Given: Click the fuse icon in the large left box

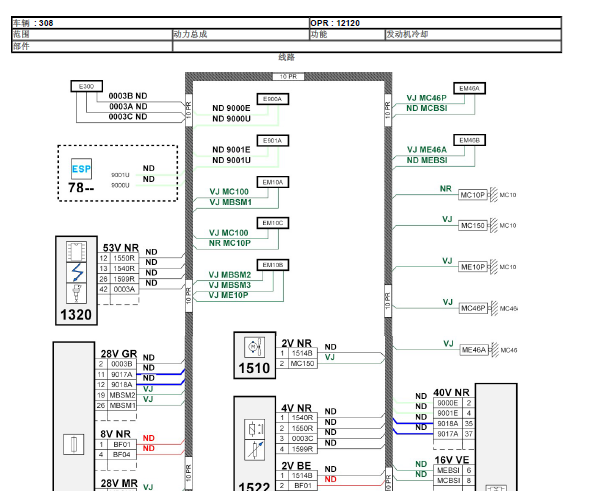Looking at the screenshot, I should coord(74,444).
